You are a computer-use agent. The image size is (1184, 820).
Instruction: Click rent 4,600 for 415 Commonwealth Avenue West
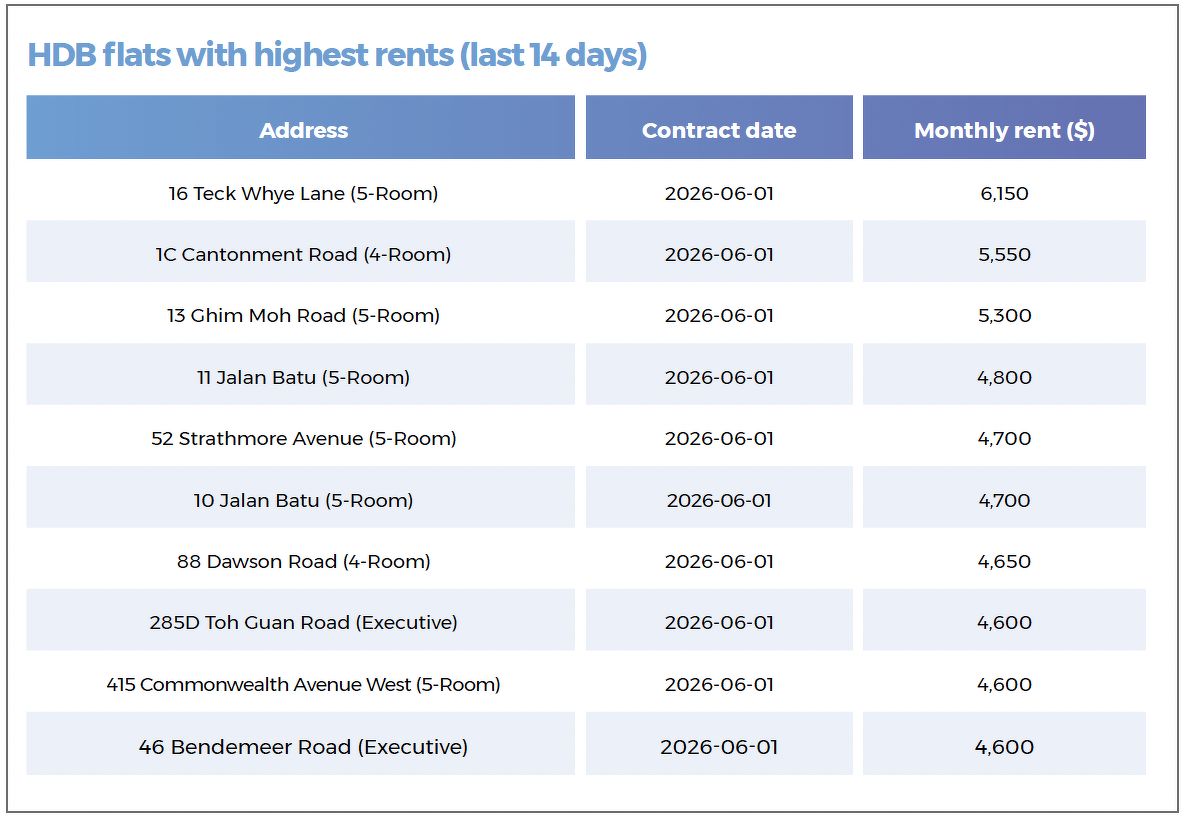click(x=1004, y=685)
